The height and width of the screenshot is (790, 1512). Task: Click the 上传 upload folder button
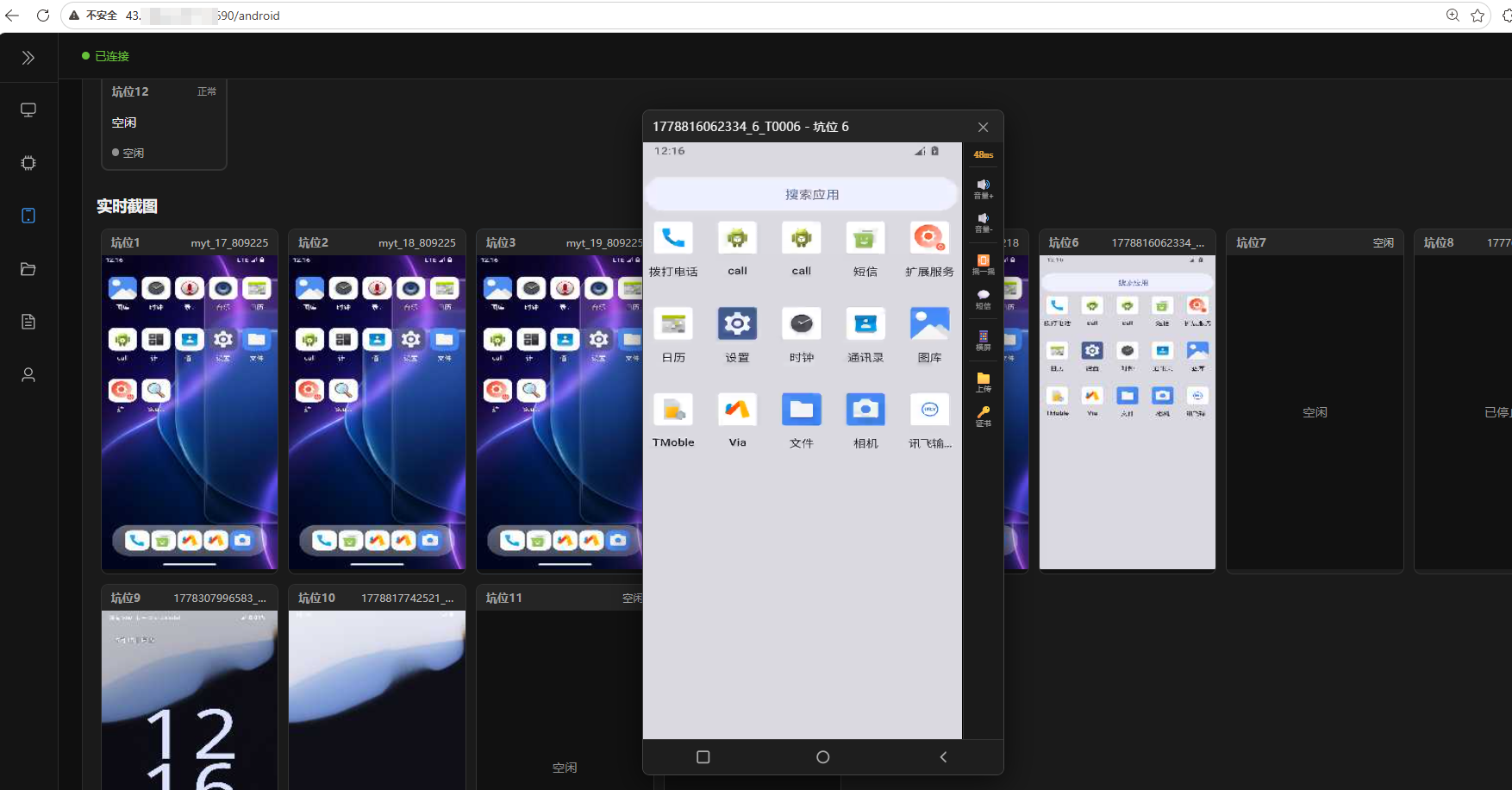(x=984, y=382)
